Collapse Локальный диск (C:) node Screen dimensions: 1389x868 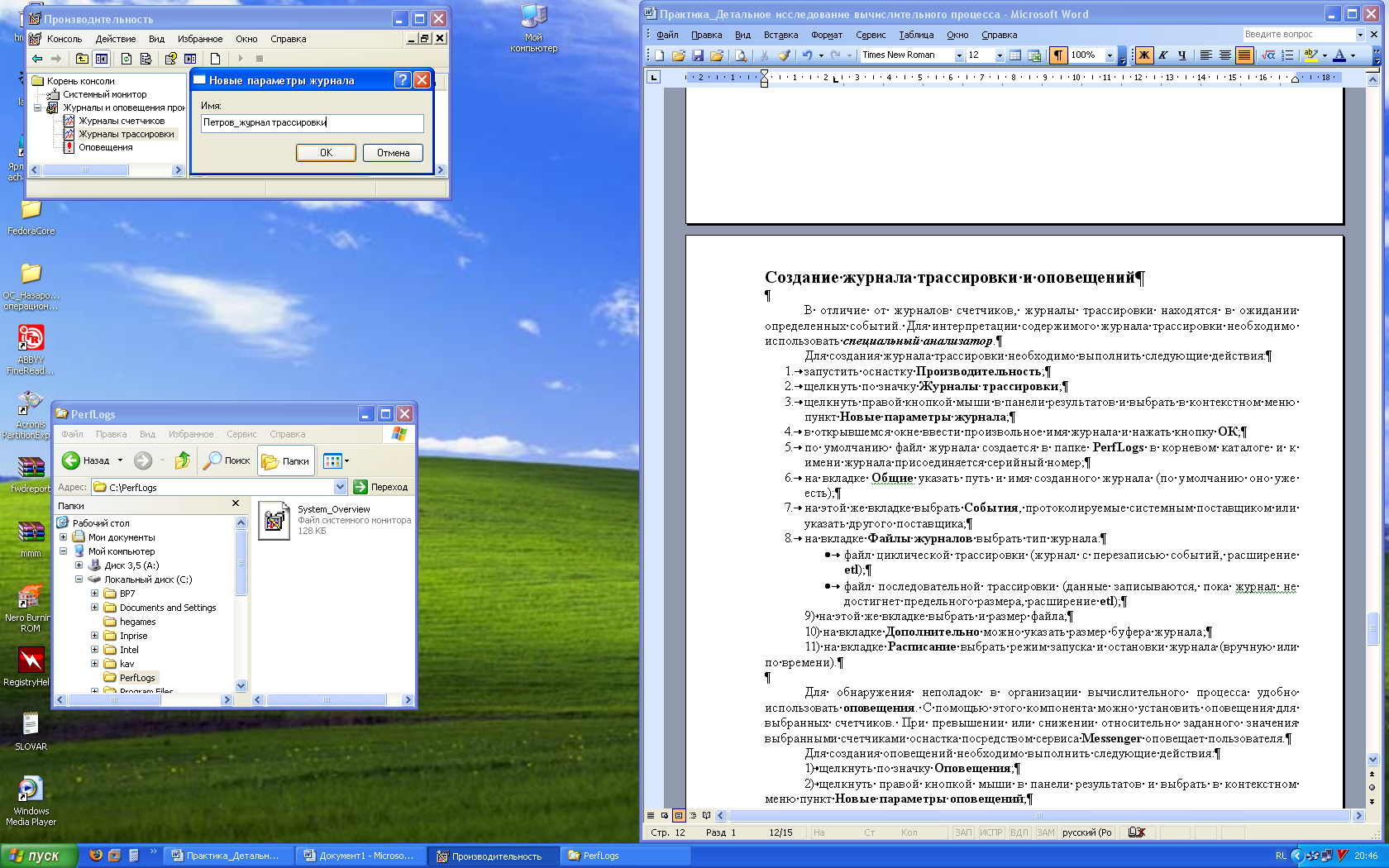click(79, 579)
